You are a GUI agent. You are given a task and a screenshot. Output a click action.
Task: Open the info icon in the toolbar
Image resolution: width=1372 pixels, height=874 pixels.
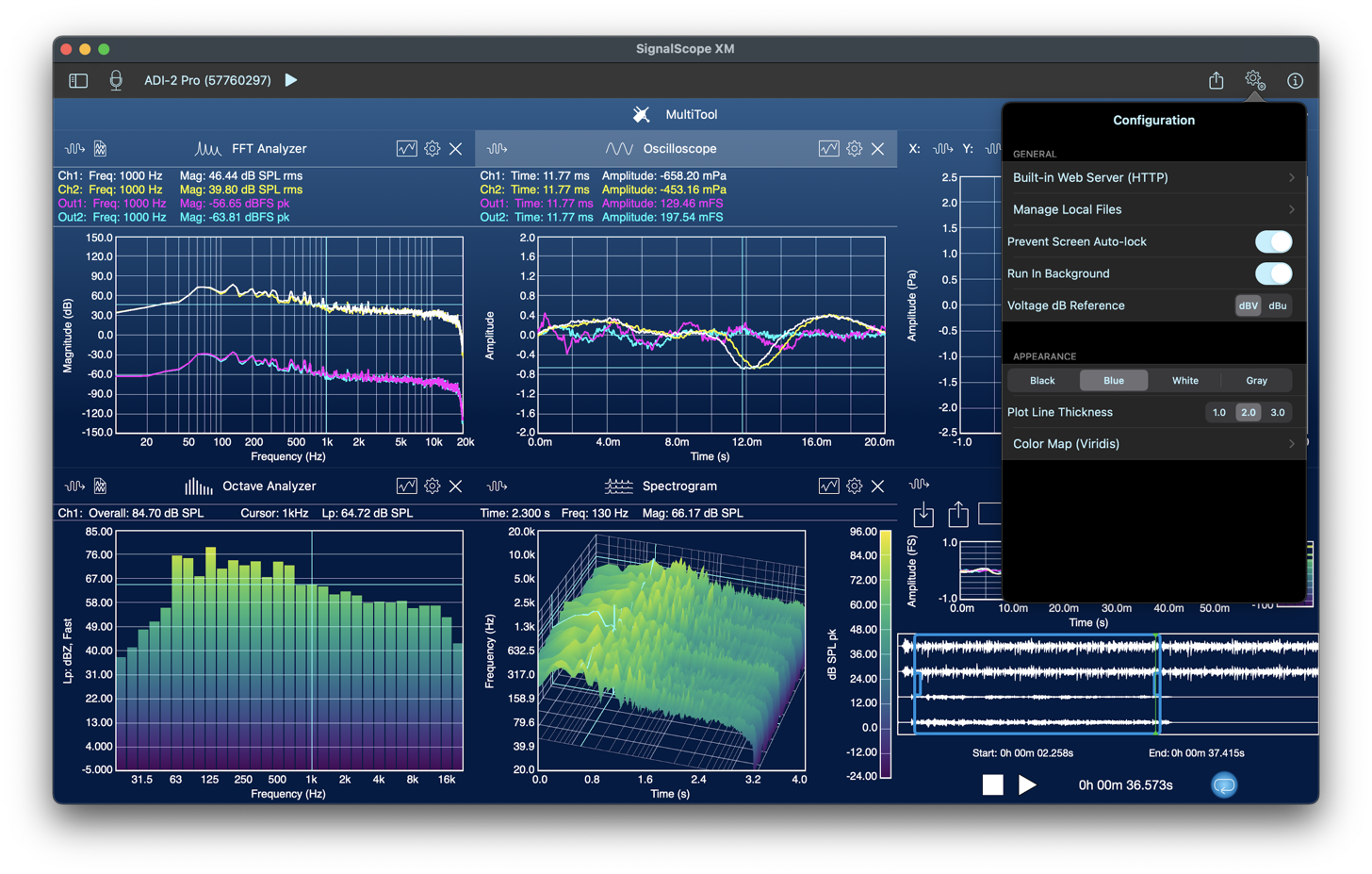pyautogui.click(x=1296, y=81)
